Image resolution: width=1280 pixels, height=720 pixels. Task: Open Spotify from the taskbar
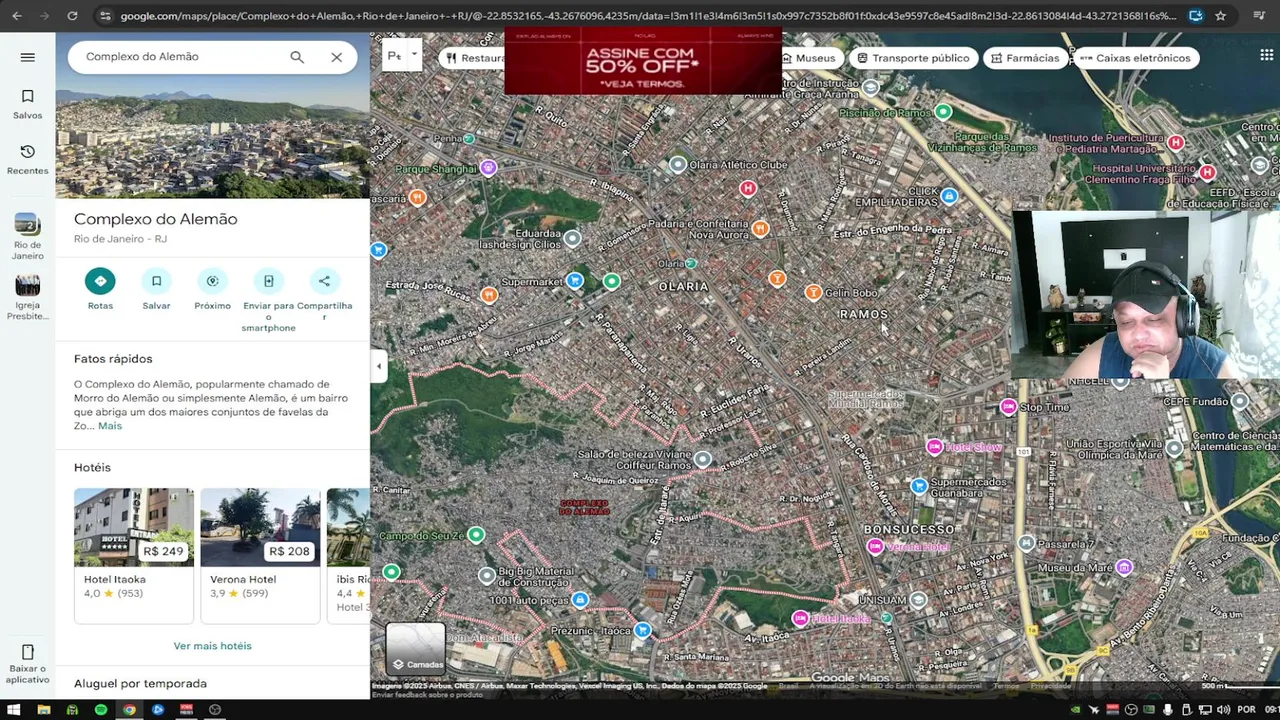(101, 710)
